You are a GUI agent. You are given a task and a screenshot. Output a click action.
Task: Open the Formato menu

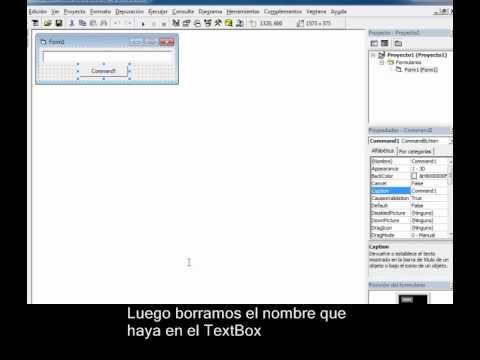(100, 12)
